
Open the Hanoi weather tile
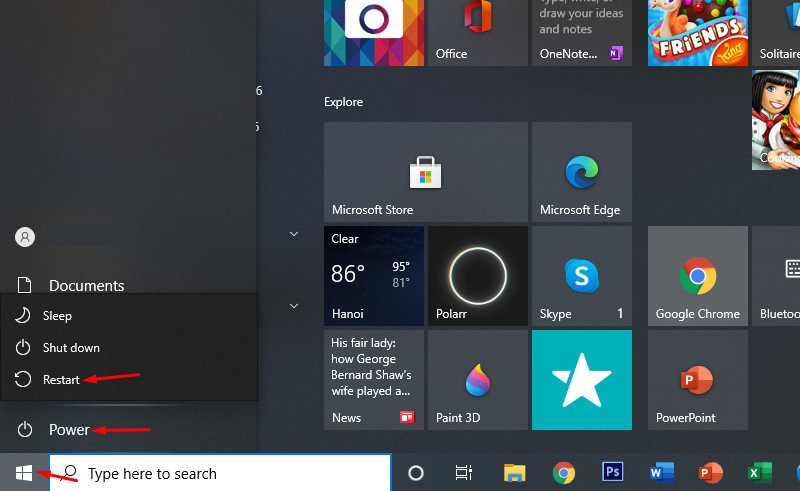coord(373,275)
